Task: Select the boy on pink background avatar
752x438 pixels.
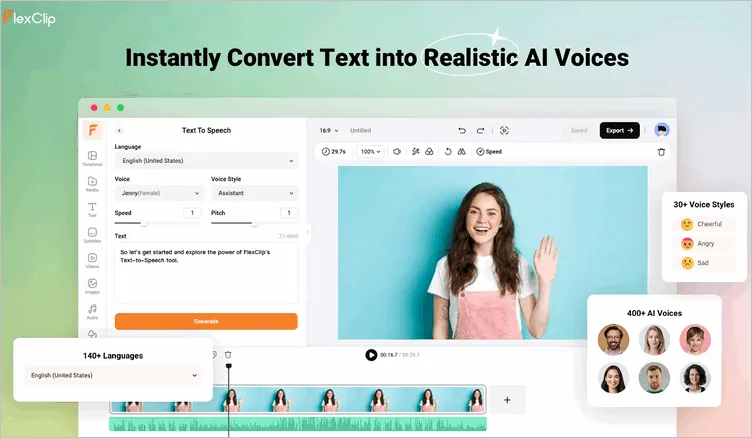Action: click(695, 340)
